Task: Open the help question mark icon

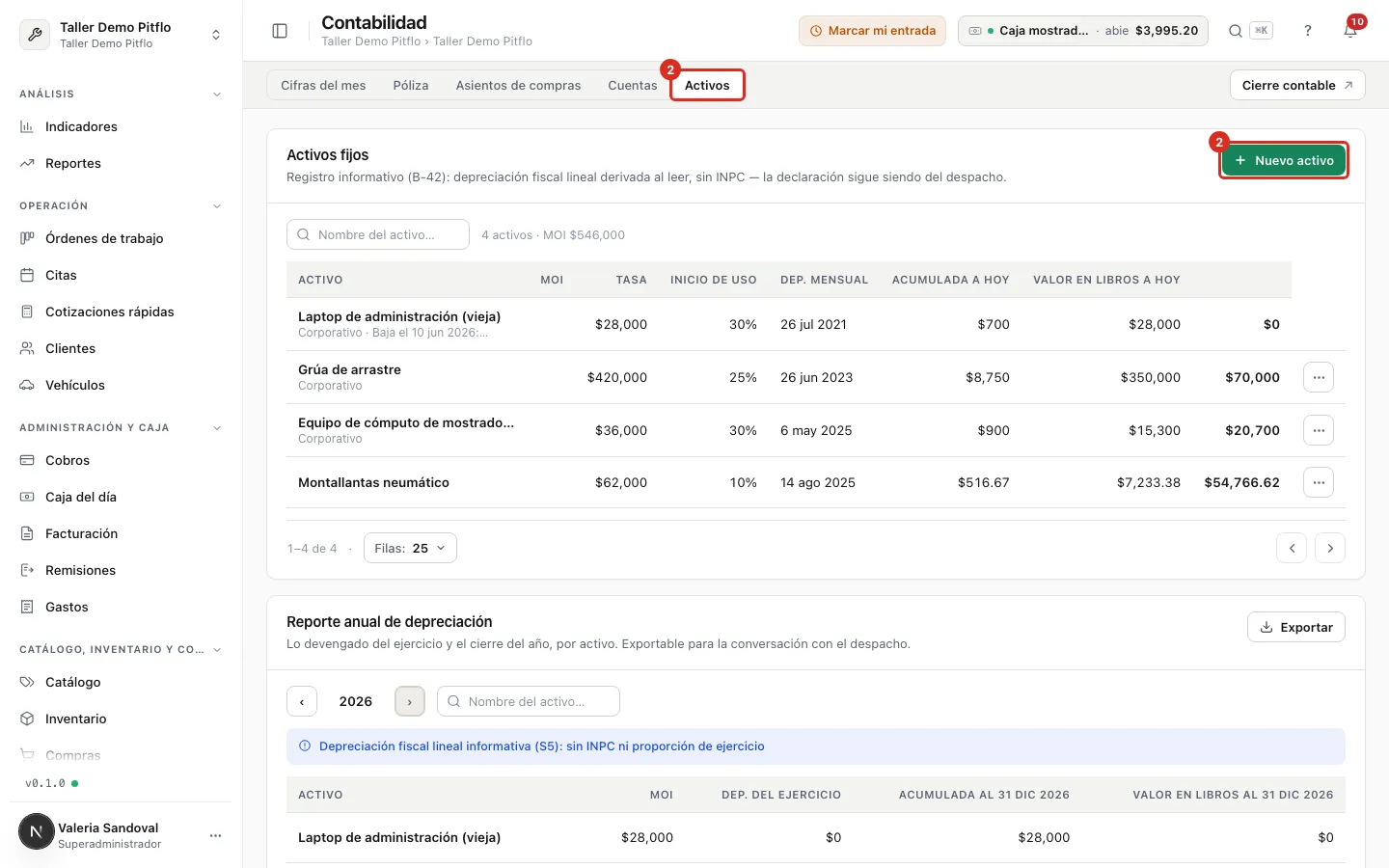Action: [1308, 31]
